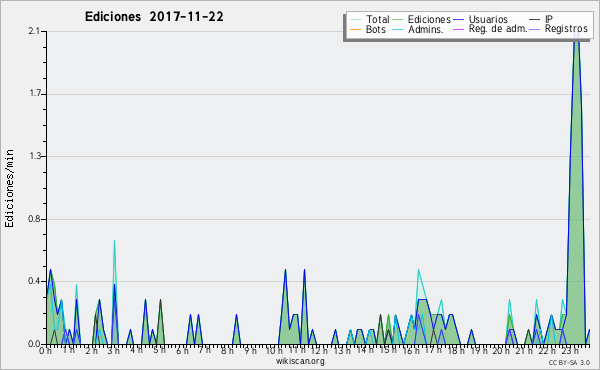Select the 'Ediciones' legend entry

point(429,19)
